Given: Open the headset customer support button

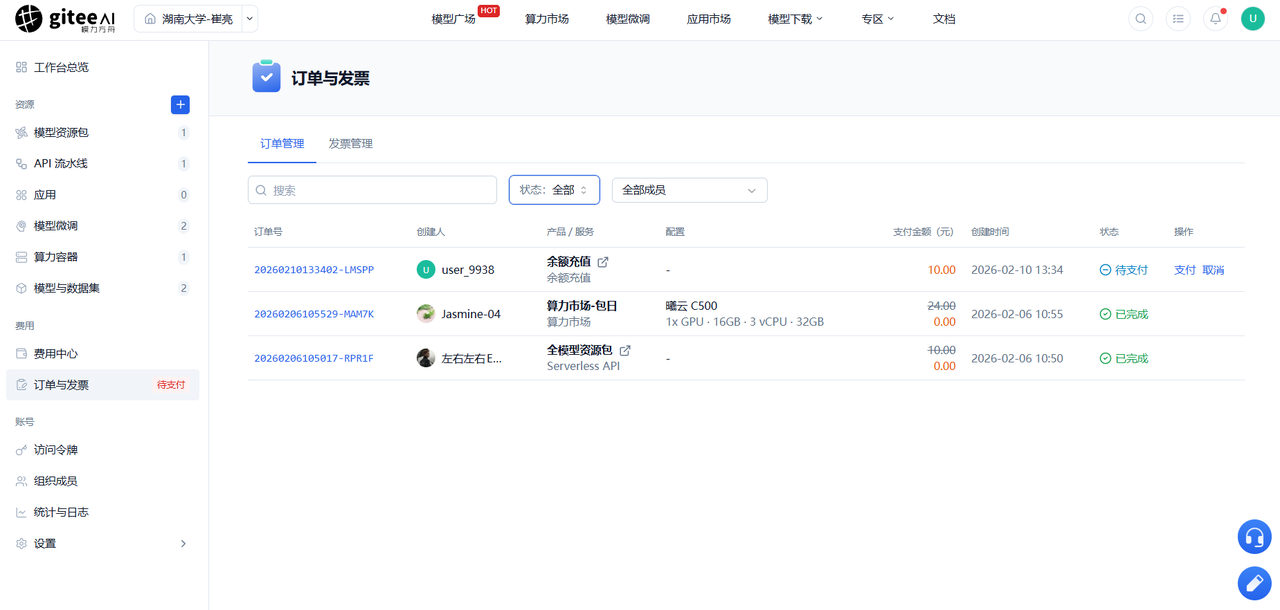Looking at the screenshot, I should point(1254,537).
